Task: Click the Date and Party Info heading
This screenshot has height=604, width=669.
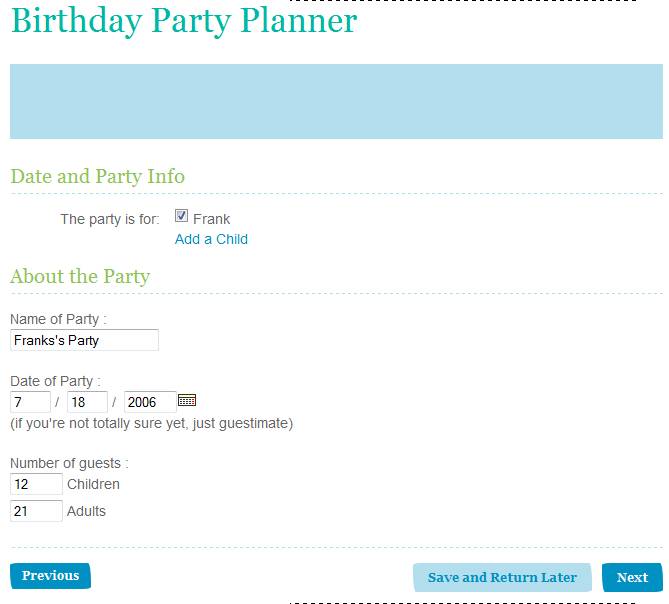Action: click(97, 176)
